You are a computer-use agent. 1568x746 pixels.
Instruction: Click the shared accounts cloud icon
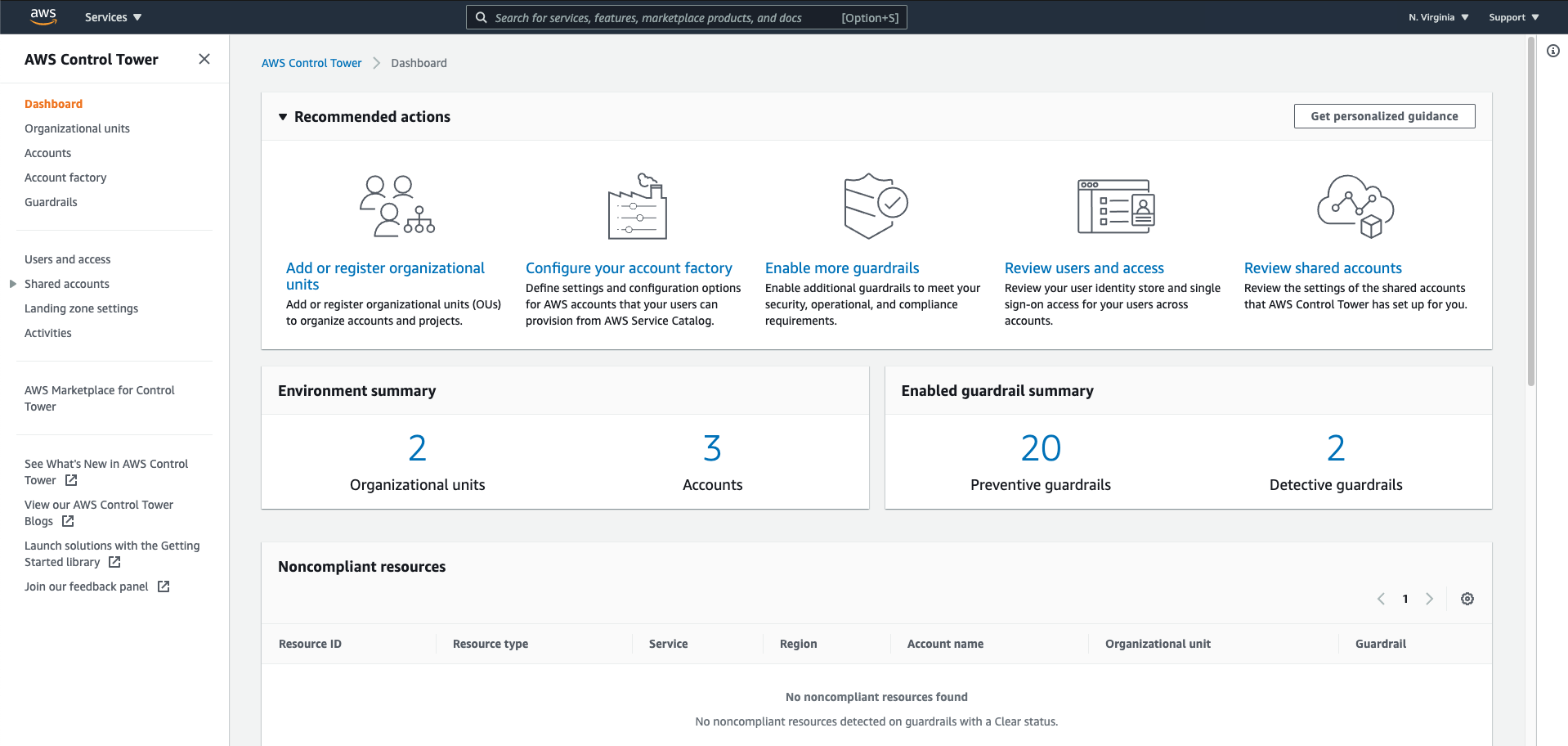click(1355, 206)
